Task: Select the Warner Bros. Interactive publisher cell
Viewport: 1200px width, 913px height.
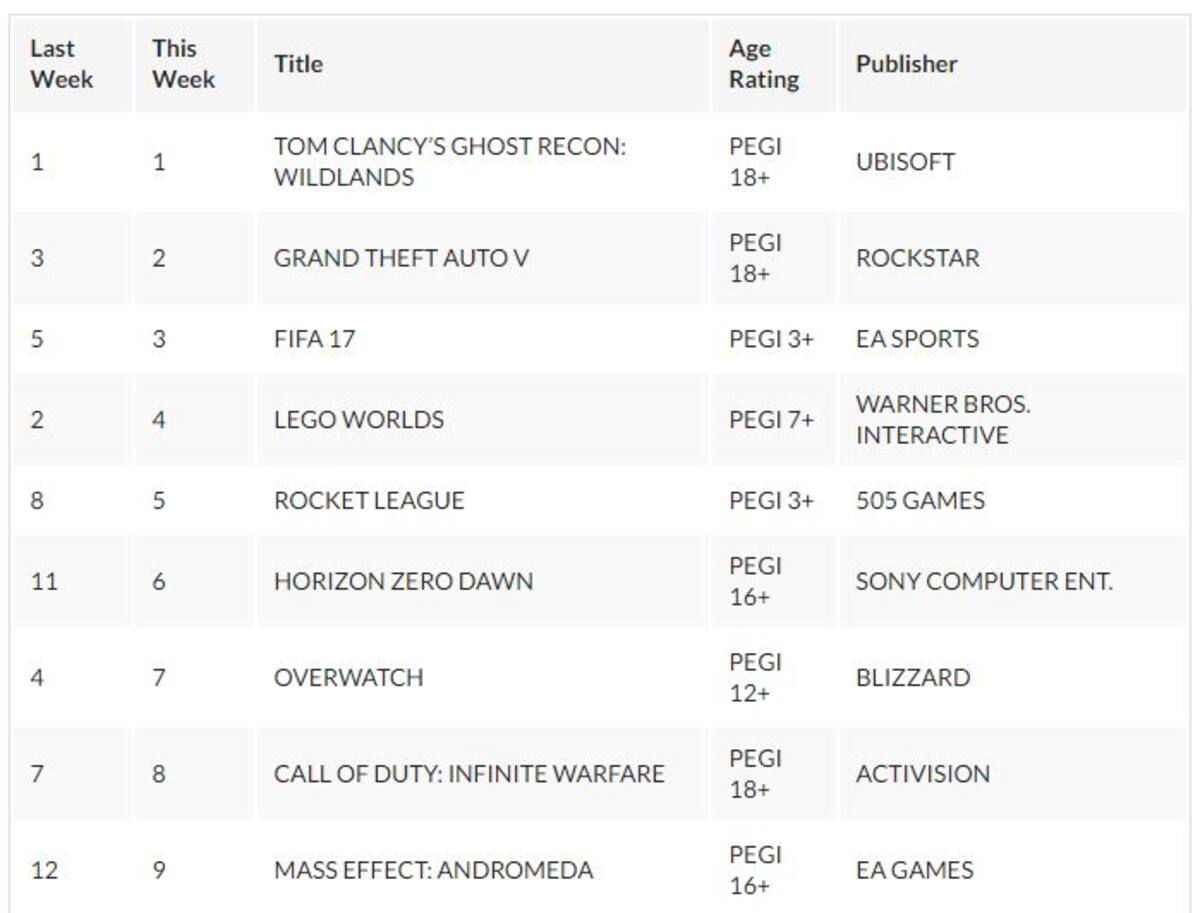Action: [x=1013, y=420]
